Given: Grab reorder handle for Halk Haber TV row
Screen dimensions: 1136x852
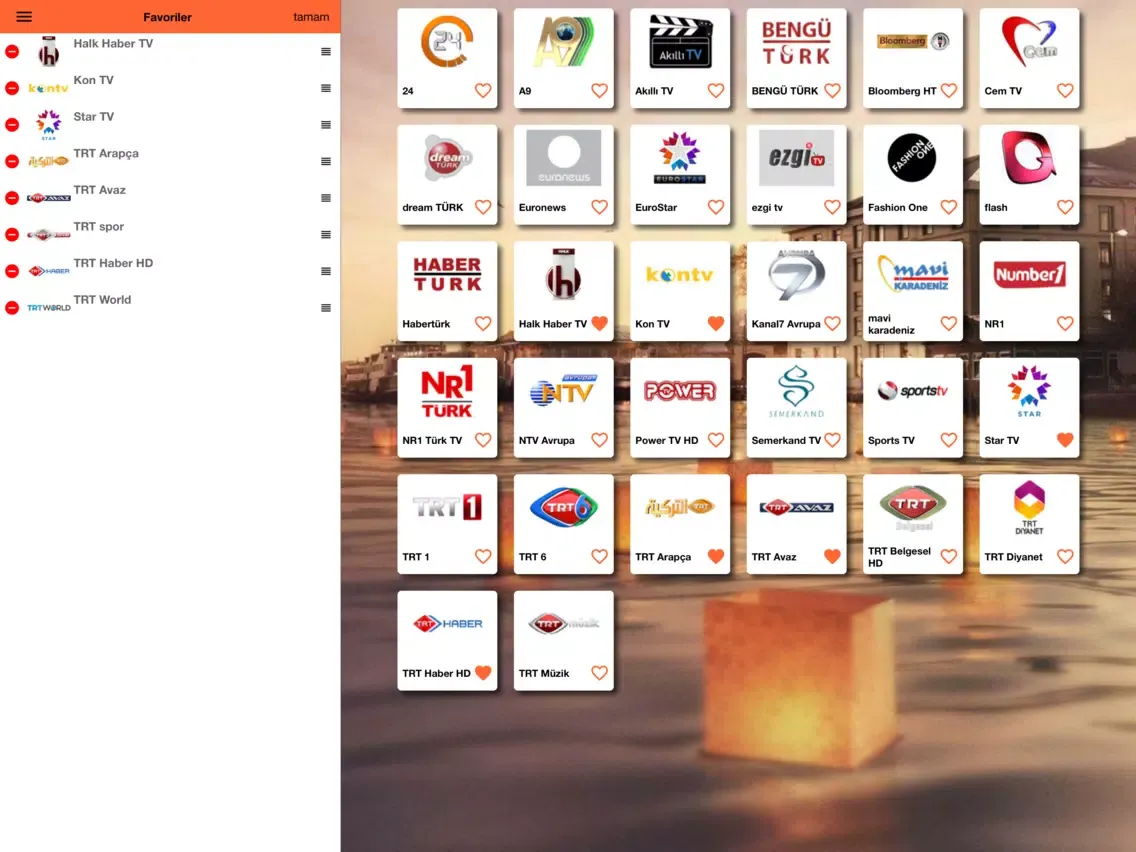Looking at the screenshot, I should click(x=326, y=51).
